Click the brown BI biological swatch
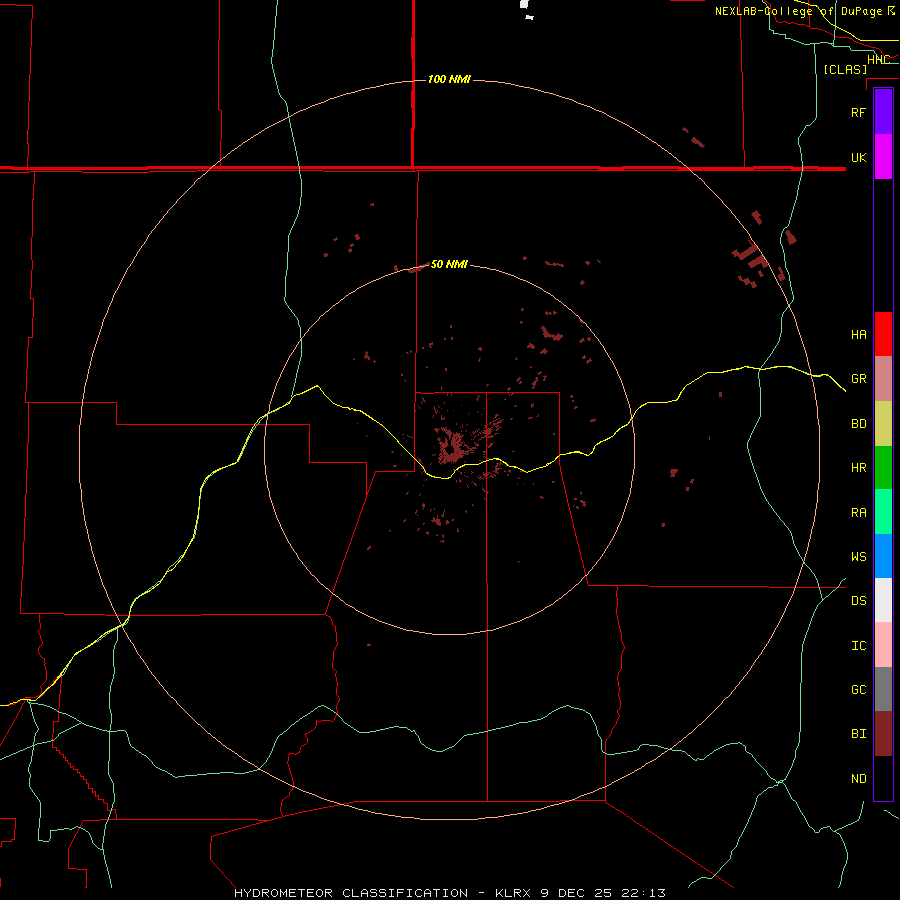 click(x=883, y=734)
